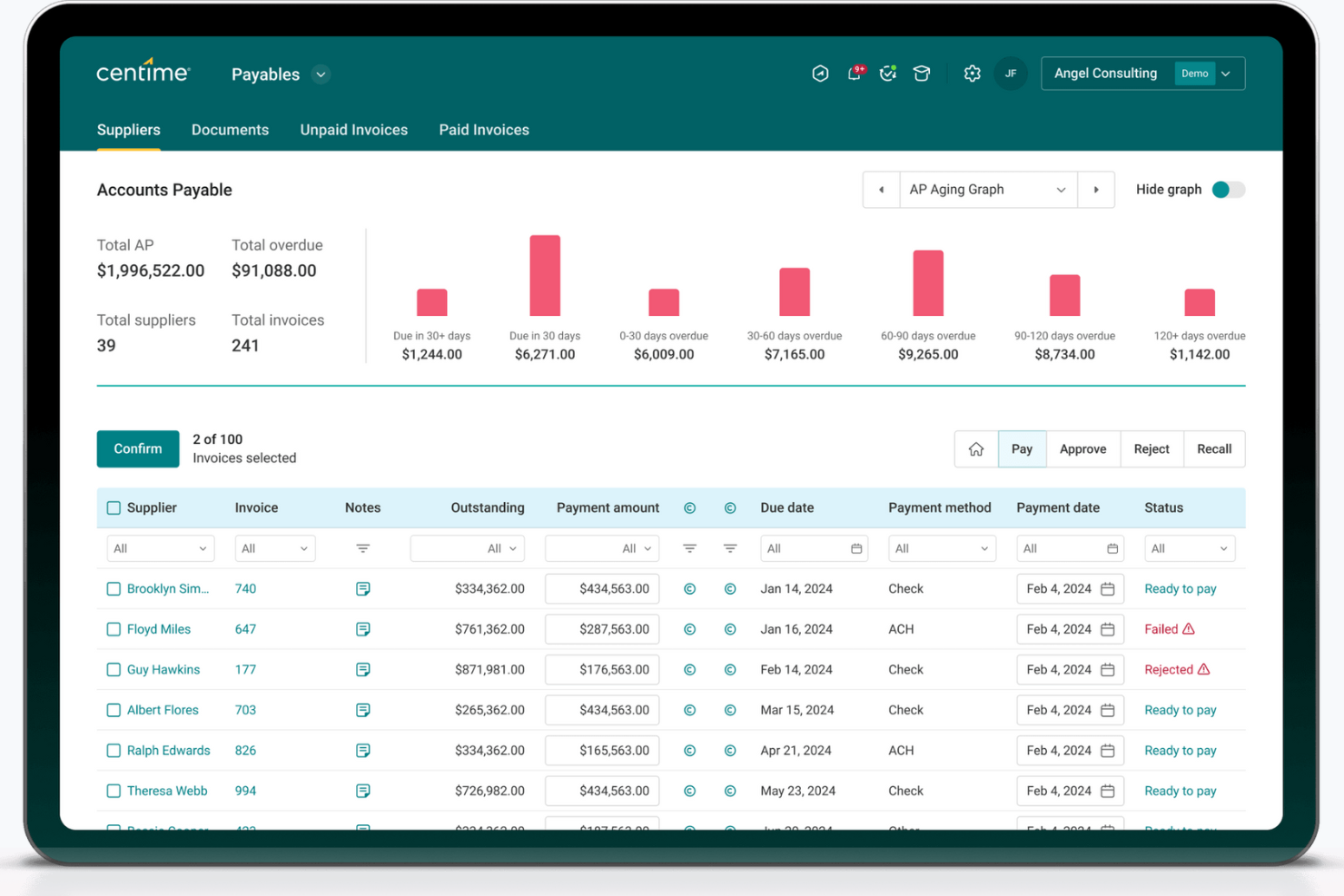
Task: Check the Guy Hawkins row checkbox
Action: click(x=114, y=670)
